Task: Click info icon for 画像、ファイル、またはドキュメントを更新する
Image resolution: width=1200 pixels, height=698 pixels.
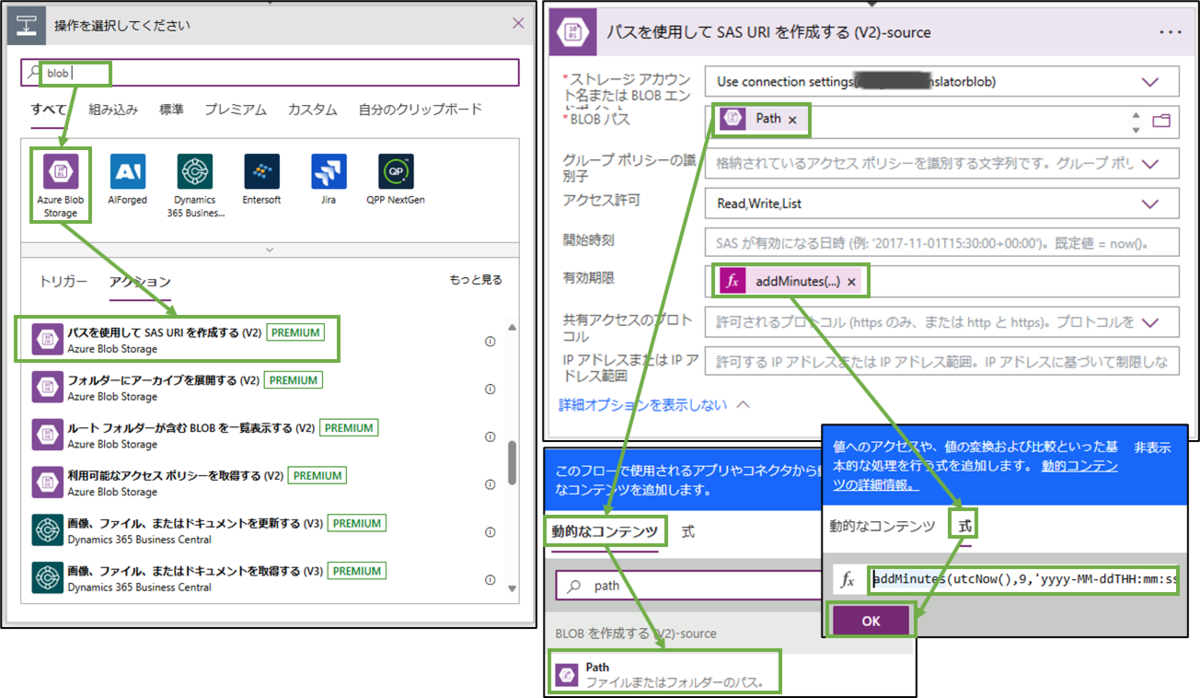Action: click(490, 532)
